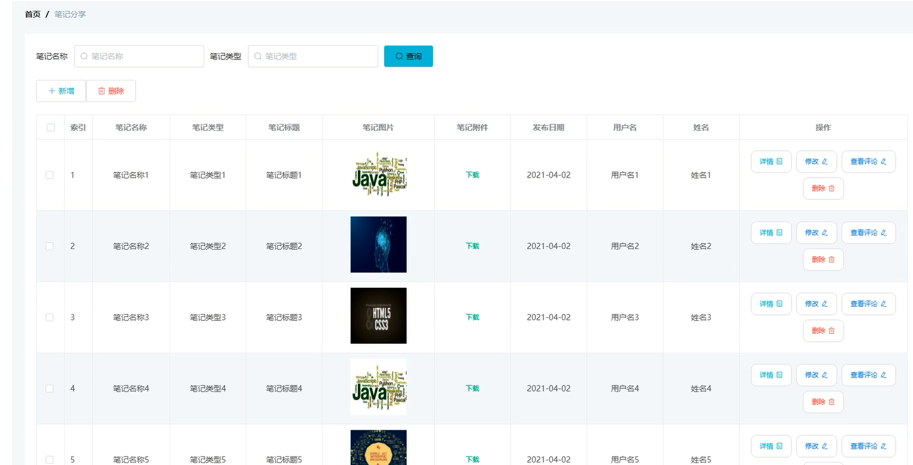Open 详情 details for row 笔记名称2

click(771, 233)
